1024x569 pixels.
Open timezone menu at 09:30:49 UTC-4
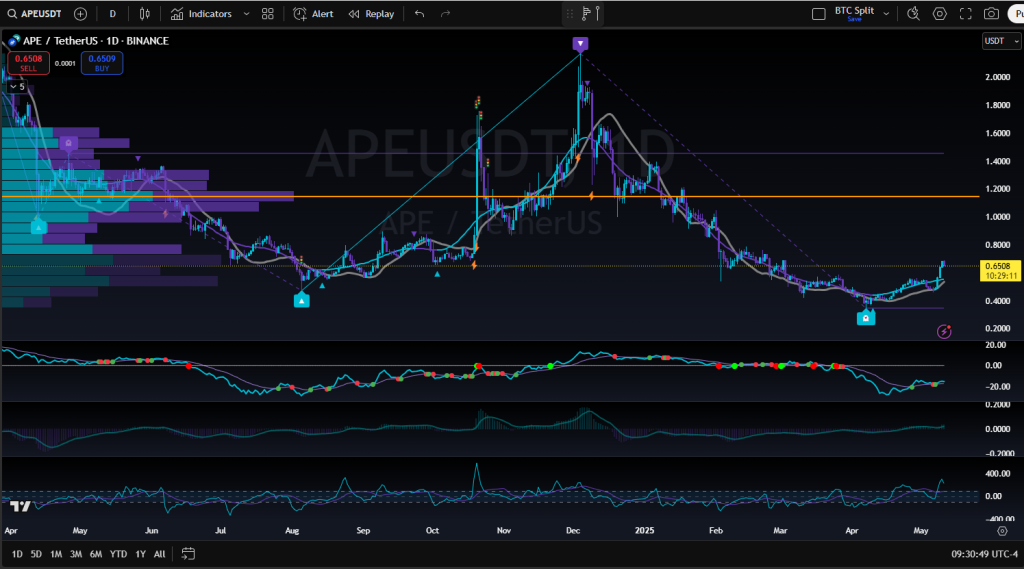tap(984, 554)
